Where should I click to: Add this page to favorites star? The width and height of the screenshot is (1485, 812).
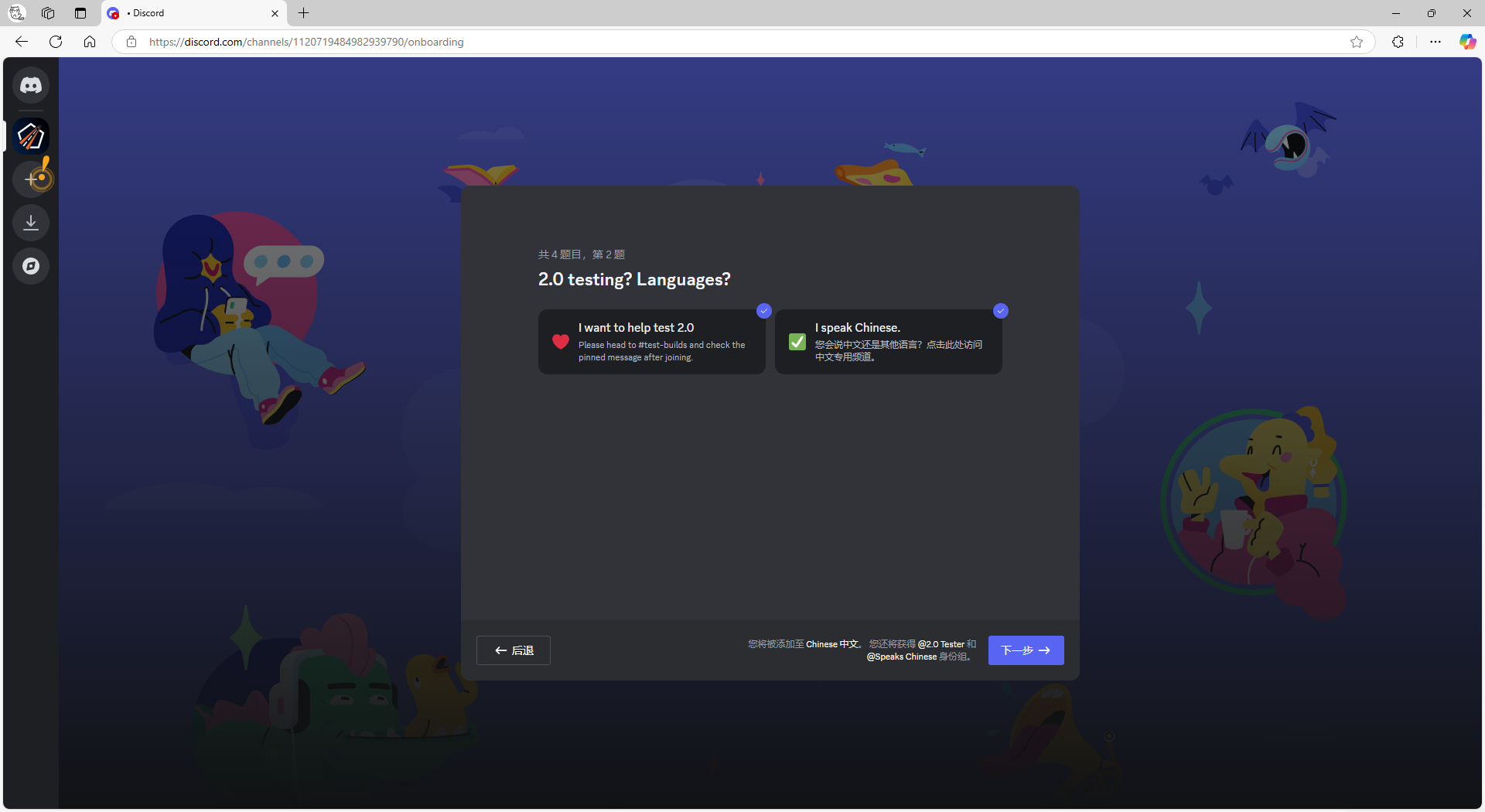click(x=1357, y=42)
